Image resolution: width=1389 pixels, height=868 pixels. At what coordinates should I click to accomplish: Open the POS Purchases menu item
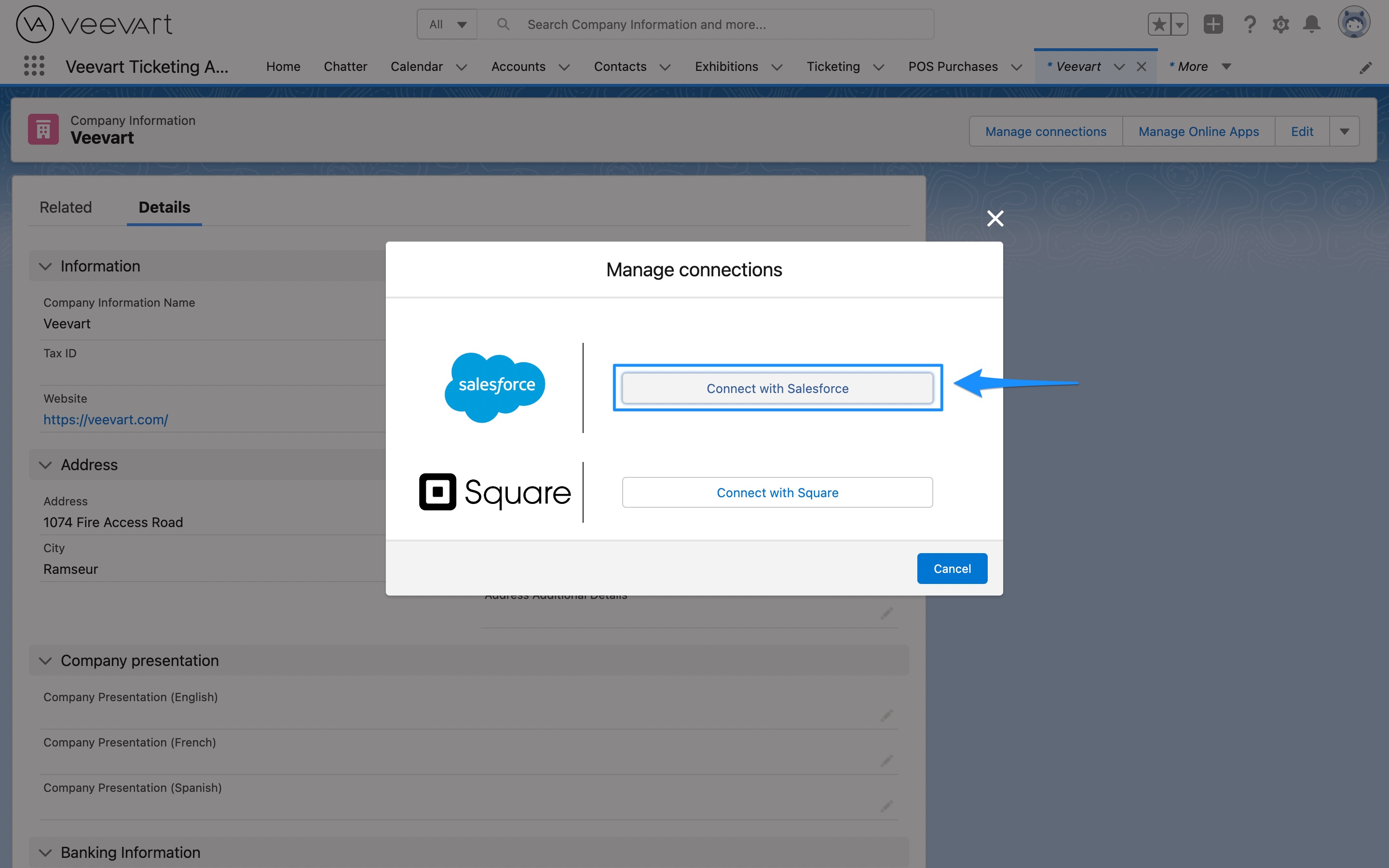pyautogui.click(x=953, y=67)
